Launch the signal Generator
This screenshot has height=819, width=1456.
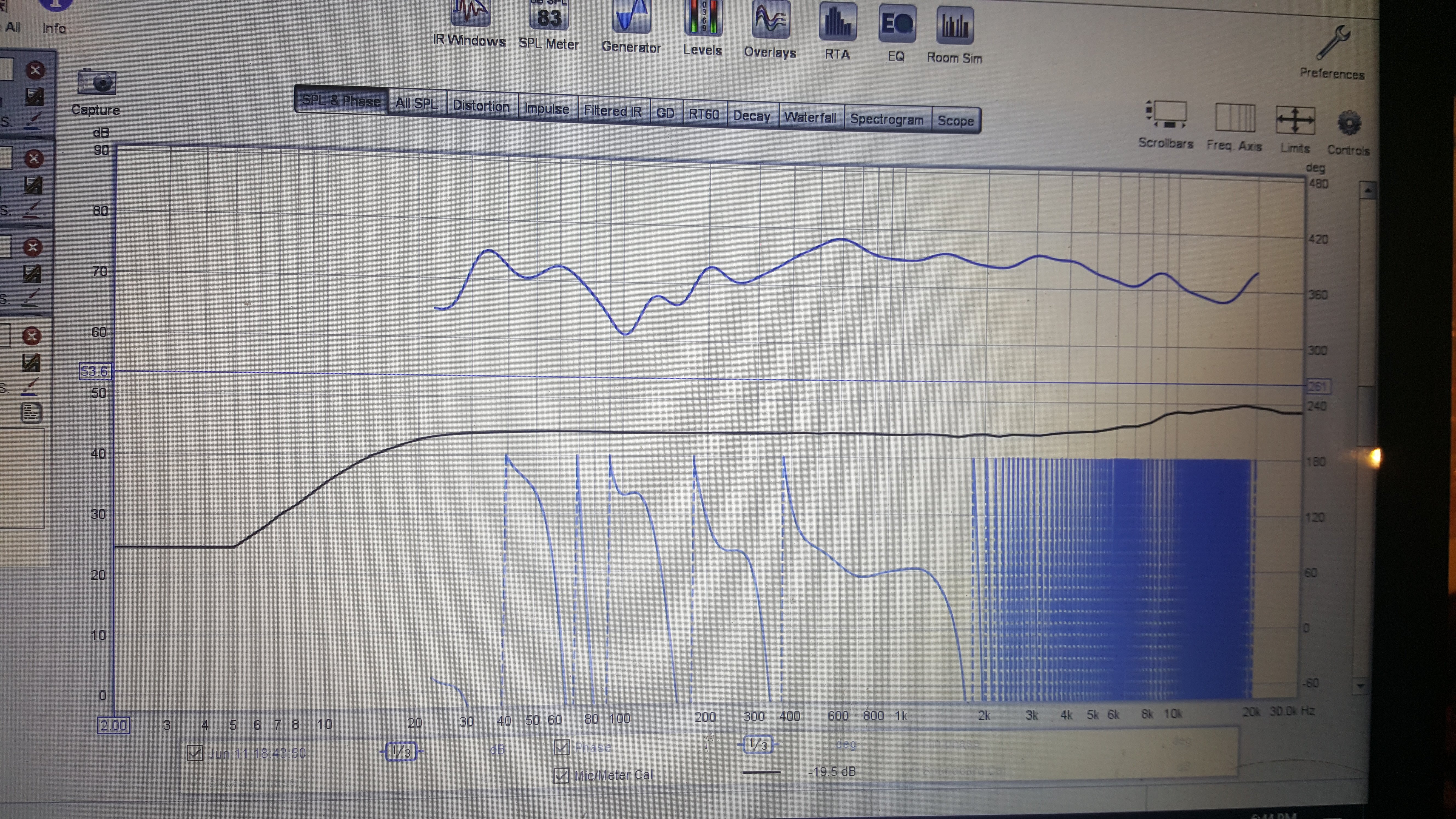[x=631, y=27]
